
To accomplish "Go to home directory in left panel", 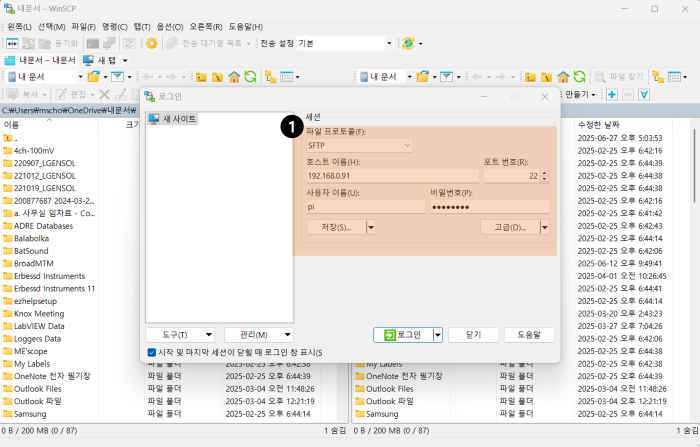I will [234, 77].
